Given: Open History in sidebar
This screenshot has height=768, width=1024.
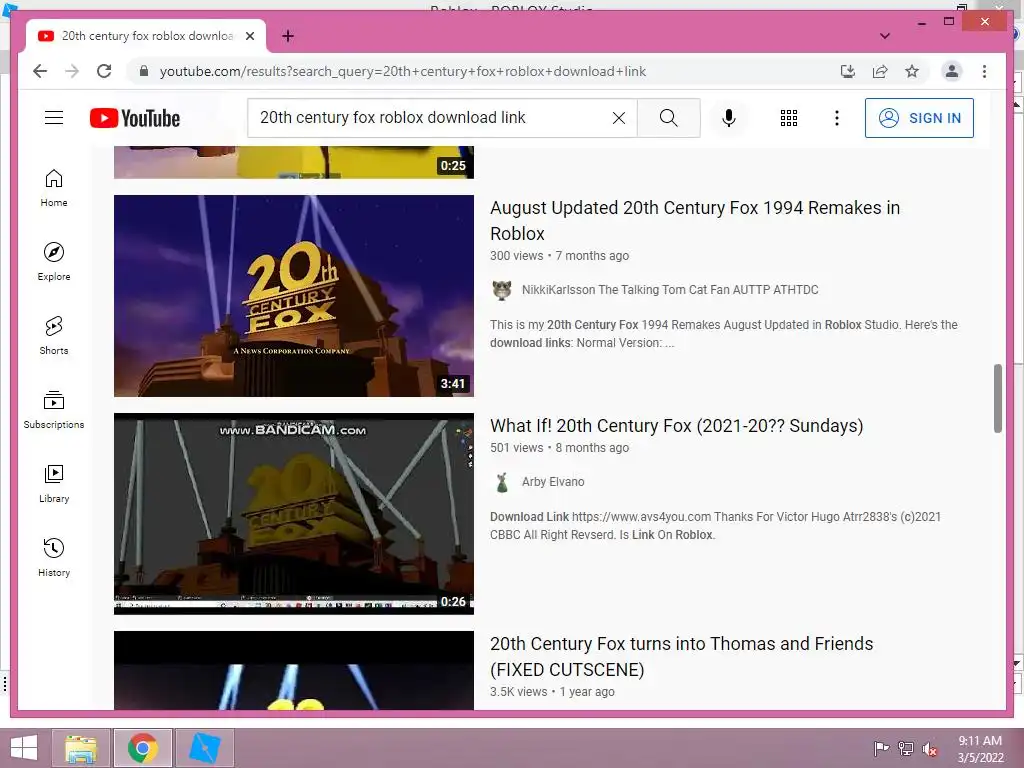Looking at the screenshot, I should click(x=54, y=558).
